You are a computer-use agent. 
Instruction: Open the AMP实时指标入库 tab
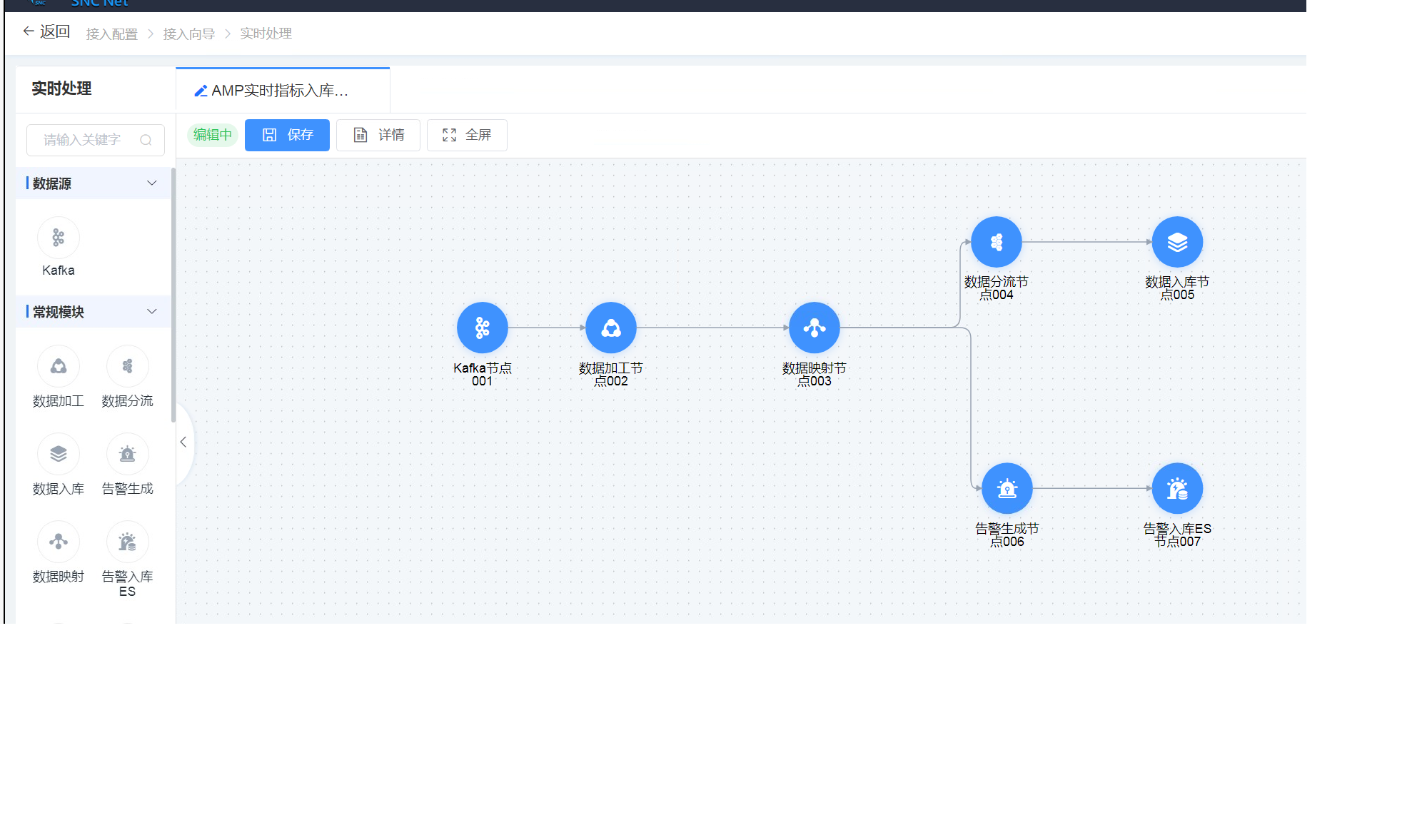coord(283,91)
